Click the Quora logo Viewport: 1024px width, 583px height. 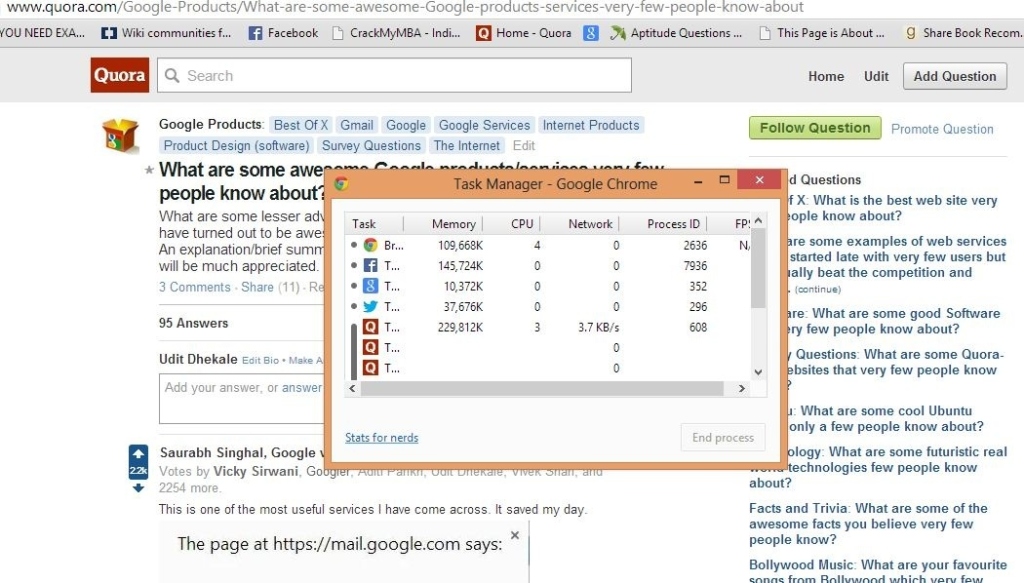point(120,75)
